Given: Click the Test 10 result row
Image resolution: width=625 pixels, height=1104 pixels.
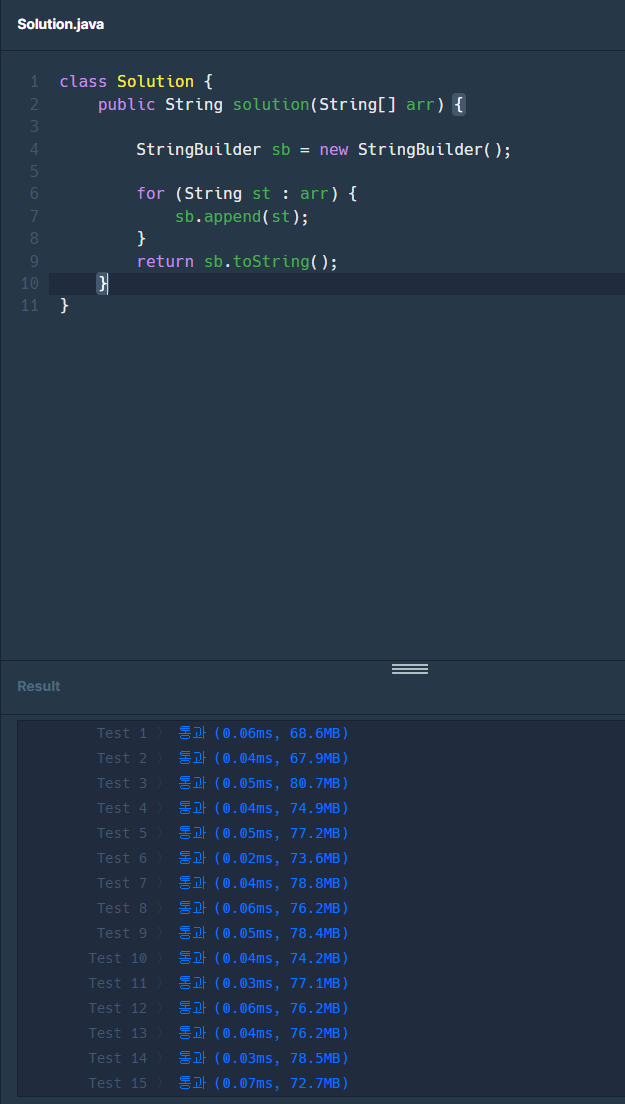Looking at the screenshot, I should [219, 958].
